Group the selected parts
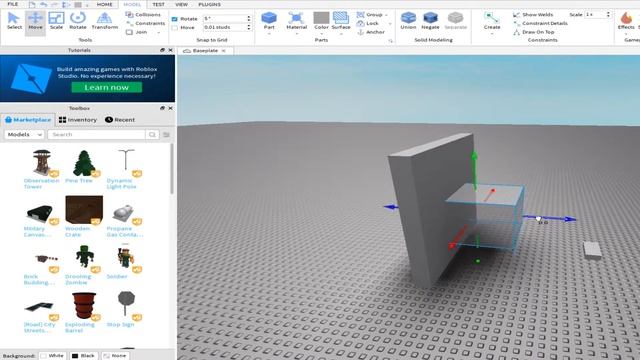640x360 pixels. coord(370,14)
